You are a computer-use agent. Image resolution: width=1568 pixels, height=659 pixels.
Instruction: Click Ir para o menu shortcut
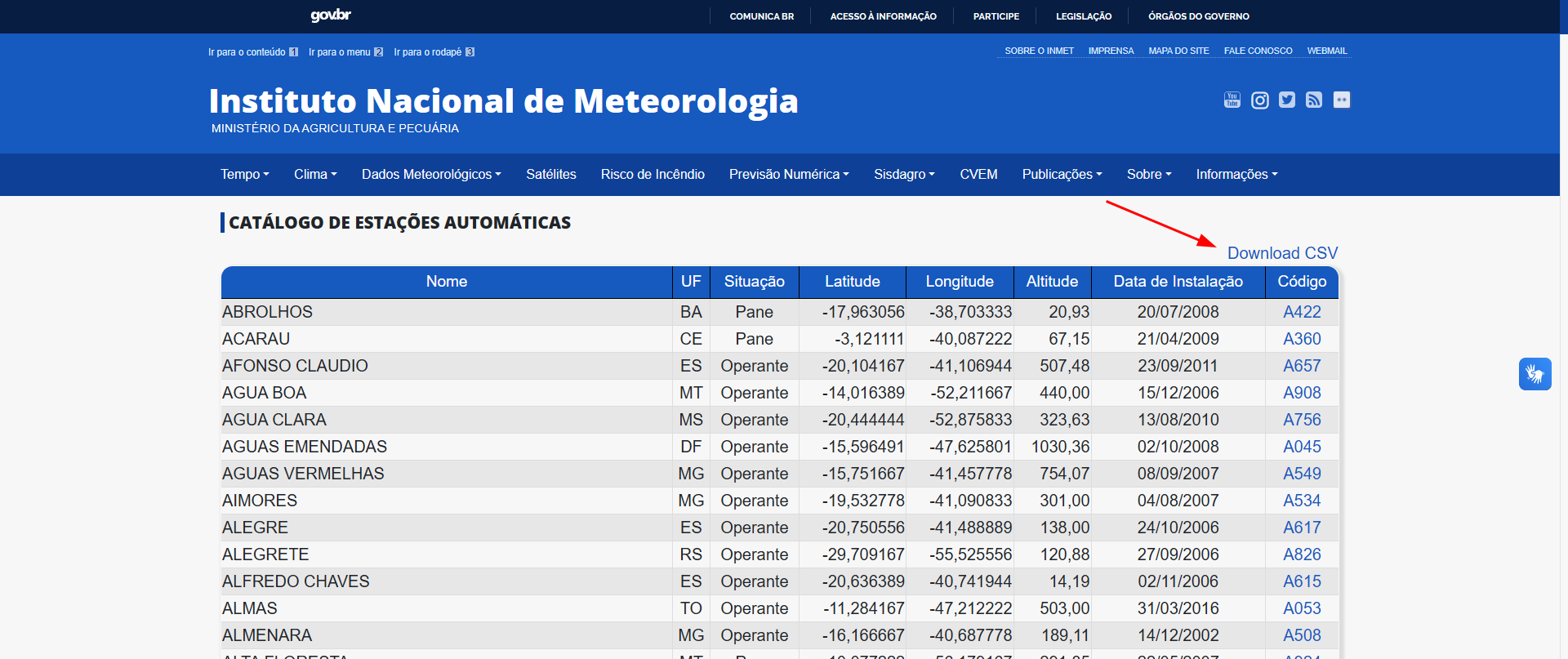(345, 52)
